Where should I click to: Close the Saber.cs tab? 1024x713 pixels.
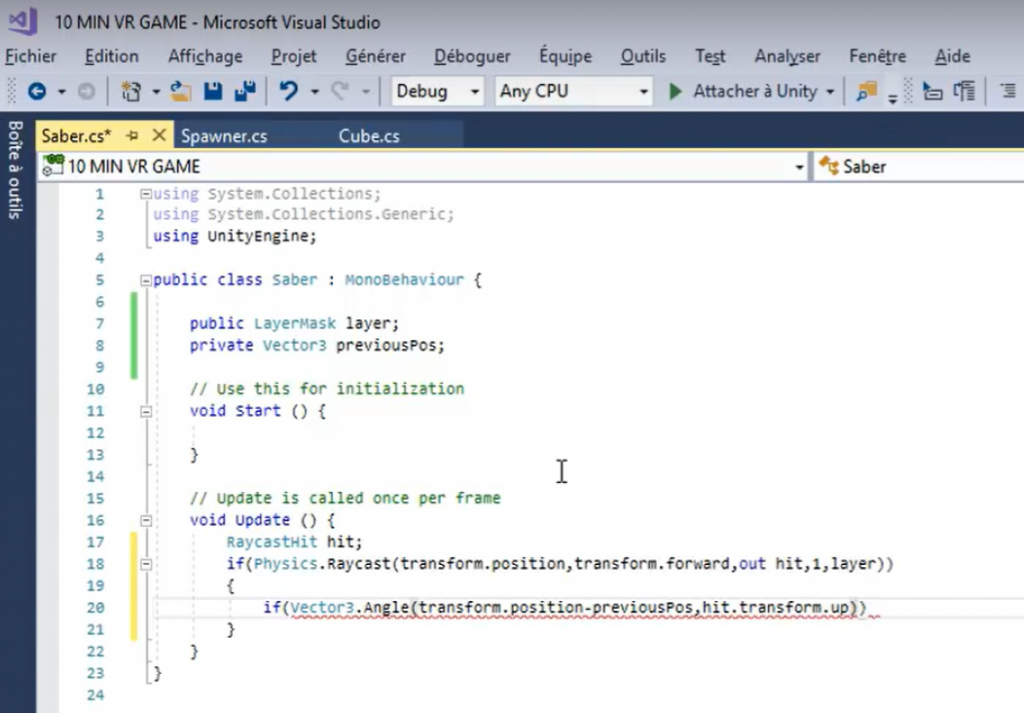[x=159, y=135]
